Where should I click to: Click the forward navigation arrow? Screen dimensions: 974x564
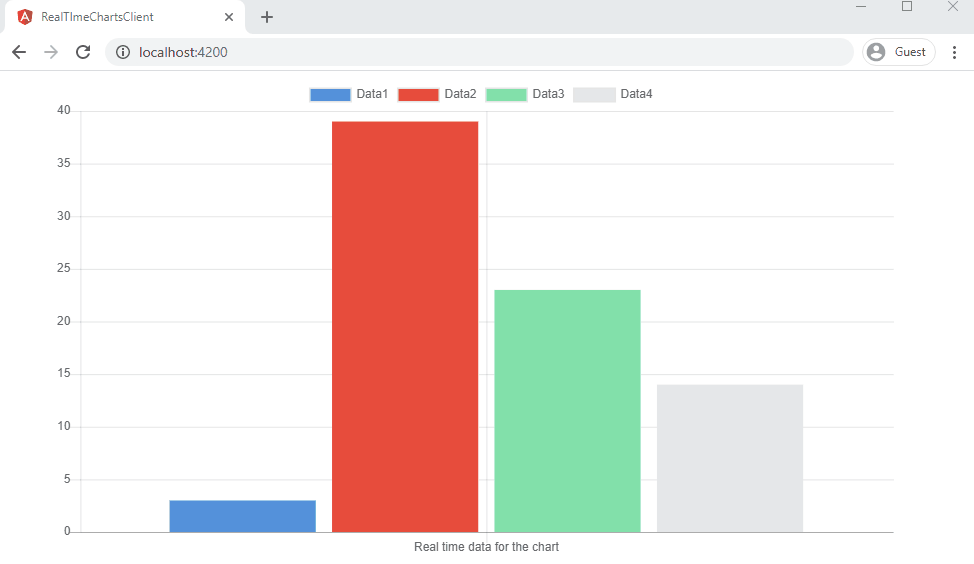51,52
